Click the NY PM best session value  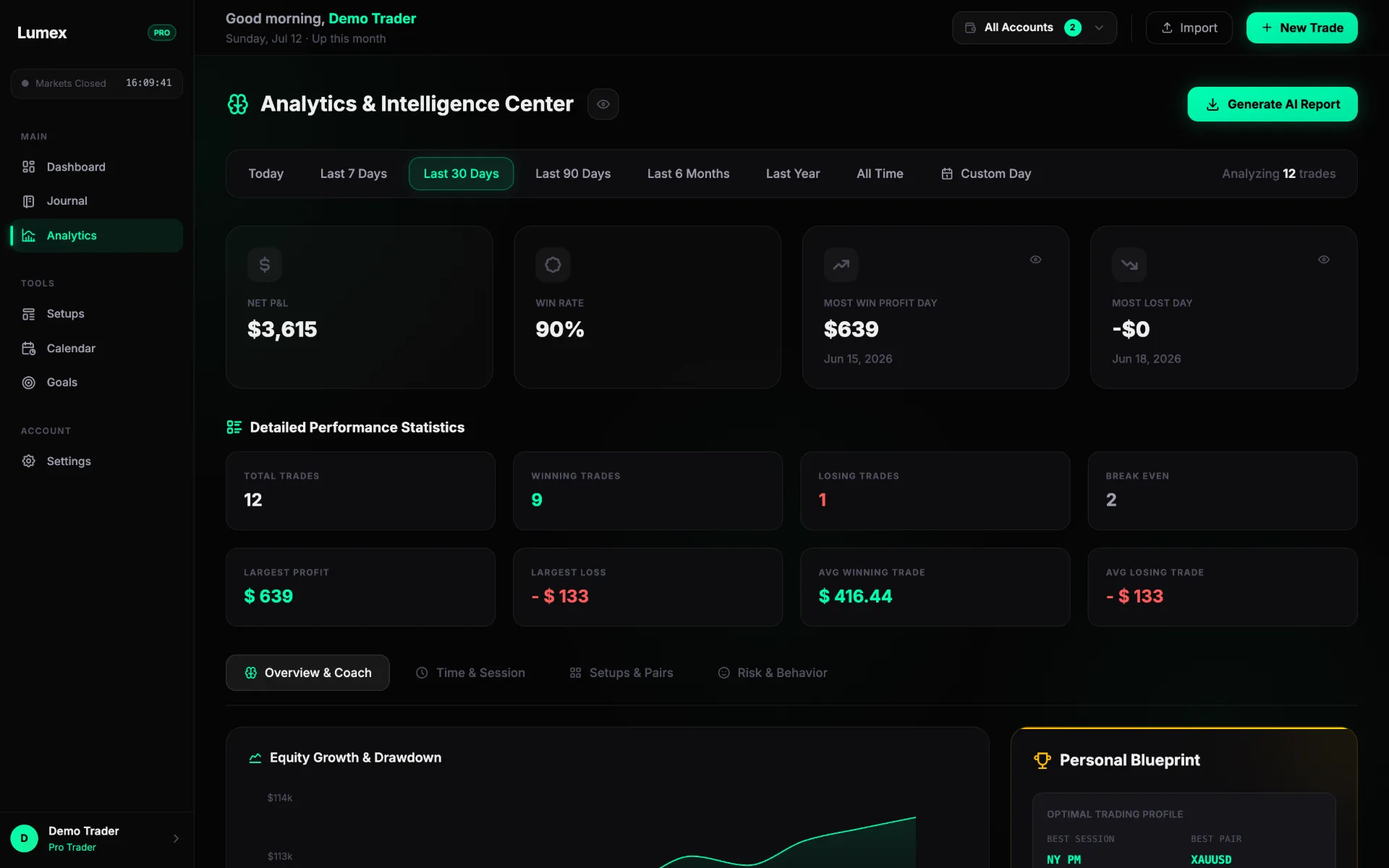(x=1063, y=859)
